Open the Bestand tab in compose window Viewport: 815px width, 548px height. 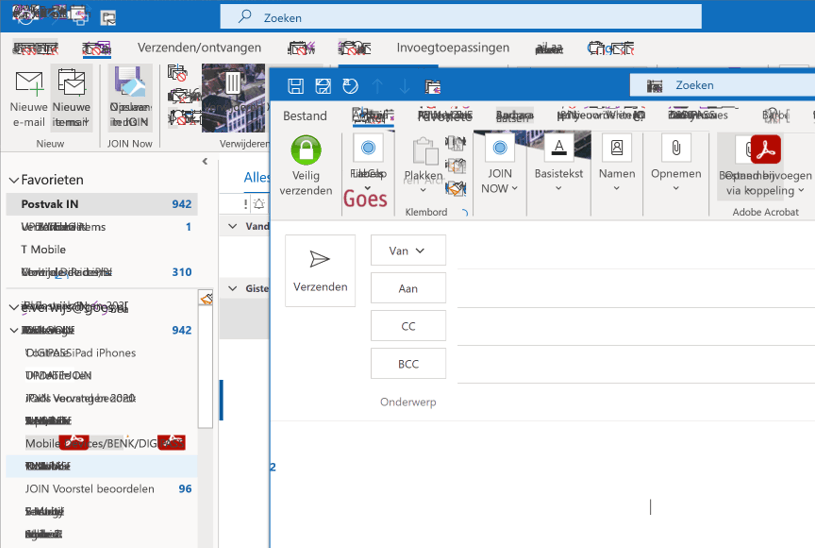pos(305,116)
